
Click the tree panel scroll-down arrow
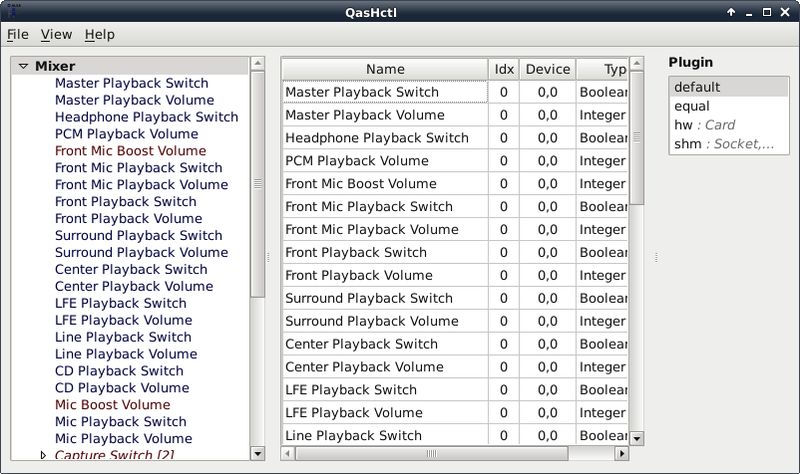(258, 453)
